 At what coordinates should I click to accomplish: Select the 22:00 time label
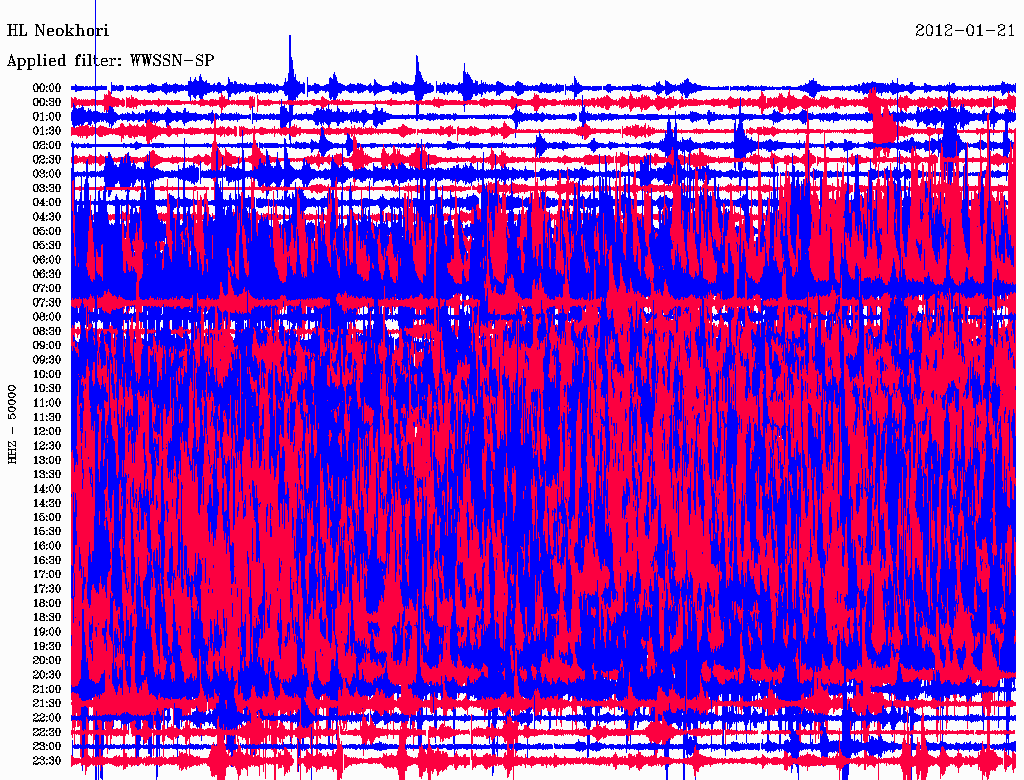point(47,718)
